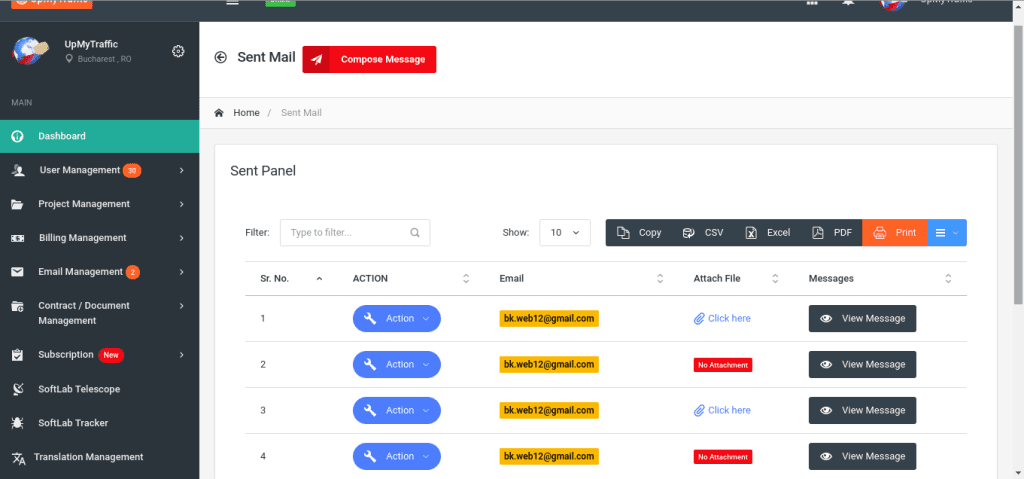The image size is (1024, 479).
Task: Click the settings gear beside UpMyTraffic profile
Action: click(178, 51)
